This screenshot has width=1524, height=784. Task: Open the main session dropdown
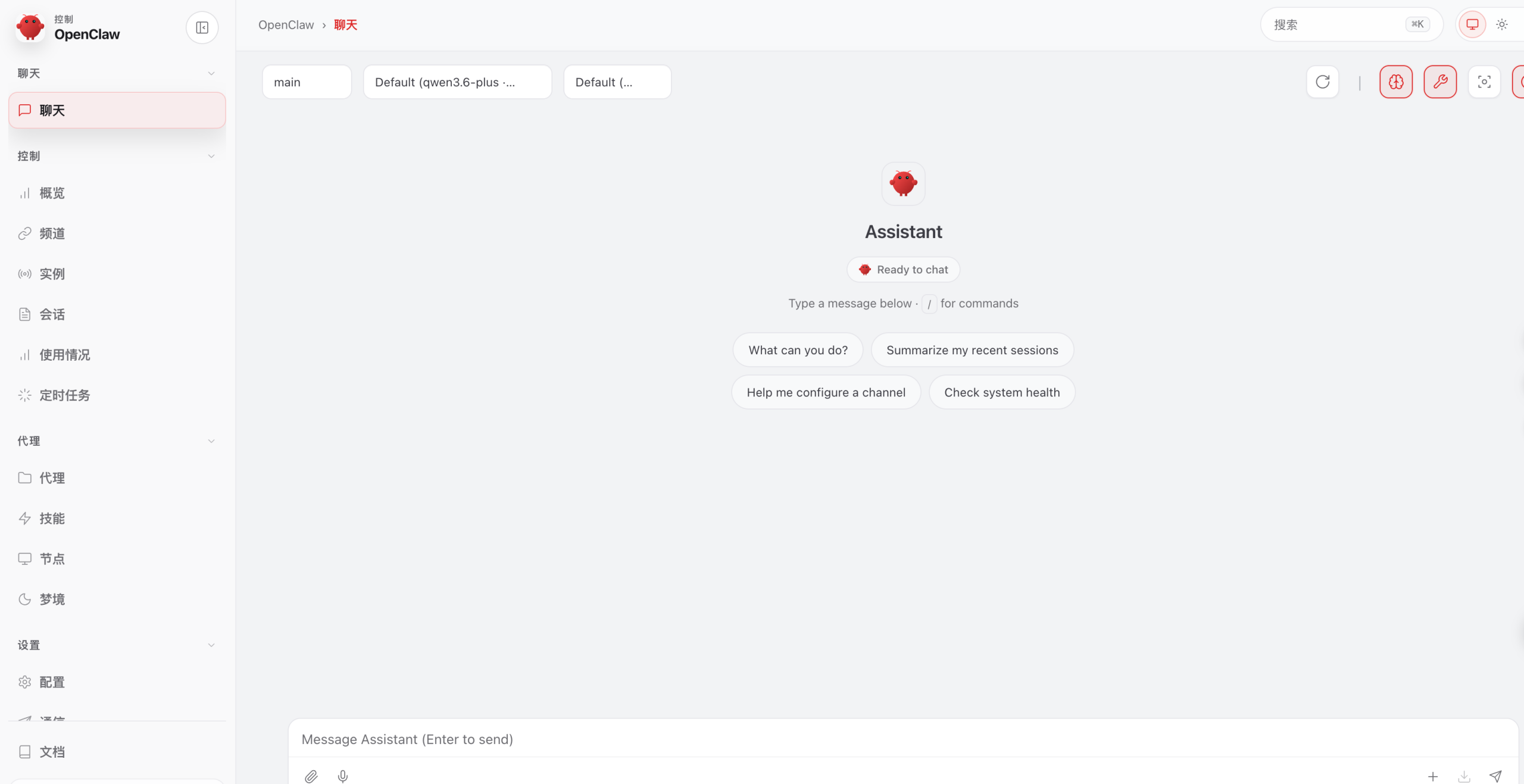click(307, 82)
